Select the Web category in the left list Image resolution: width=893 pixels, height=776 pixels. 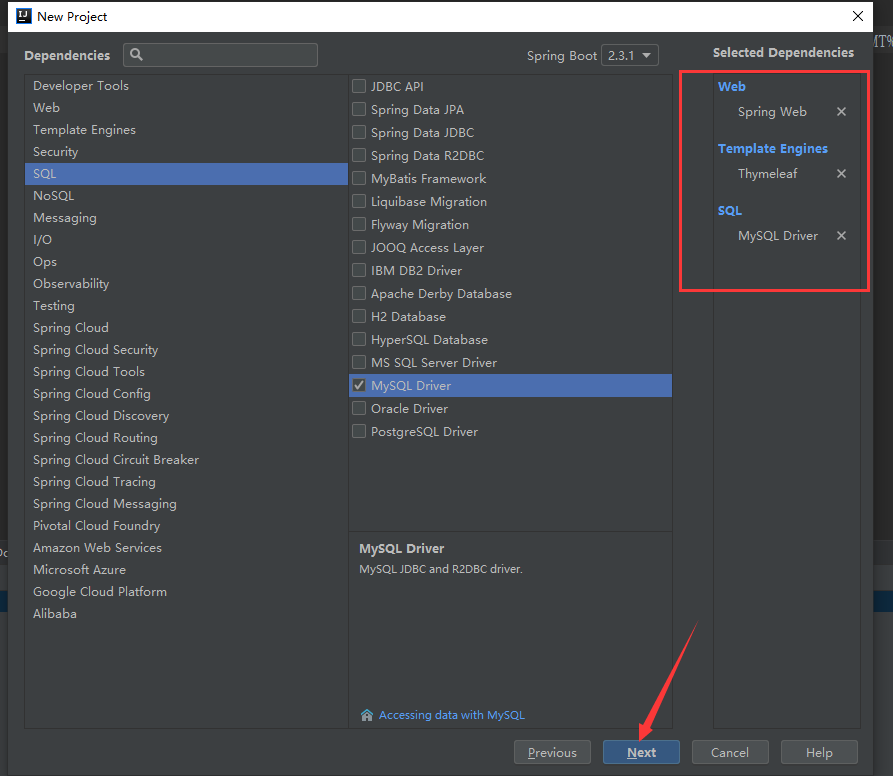click(x=186, y=108)
